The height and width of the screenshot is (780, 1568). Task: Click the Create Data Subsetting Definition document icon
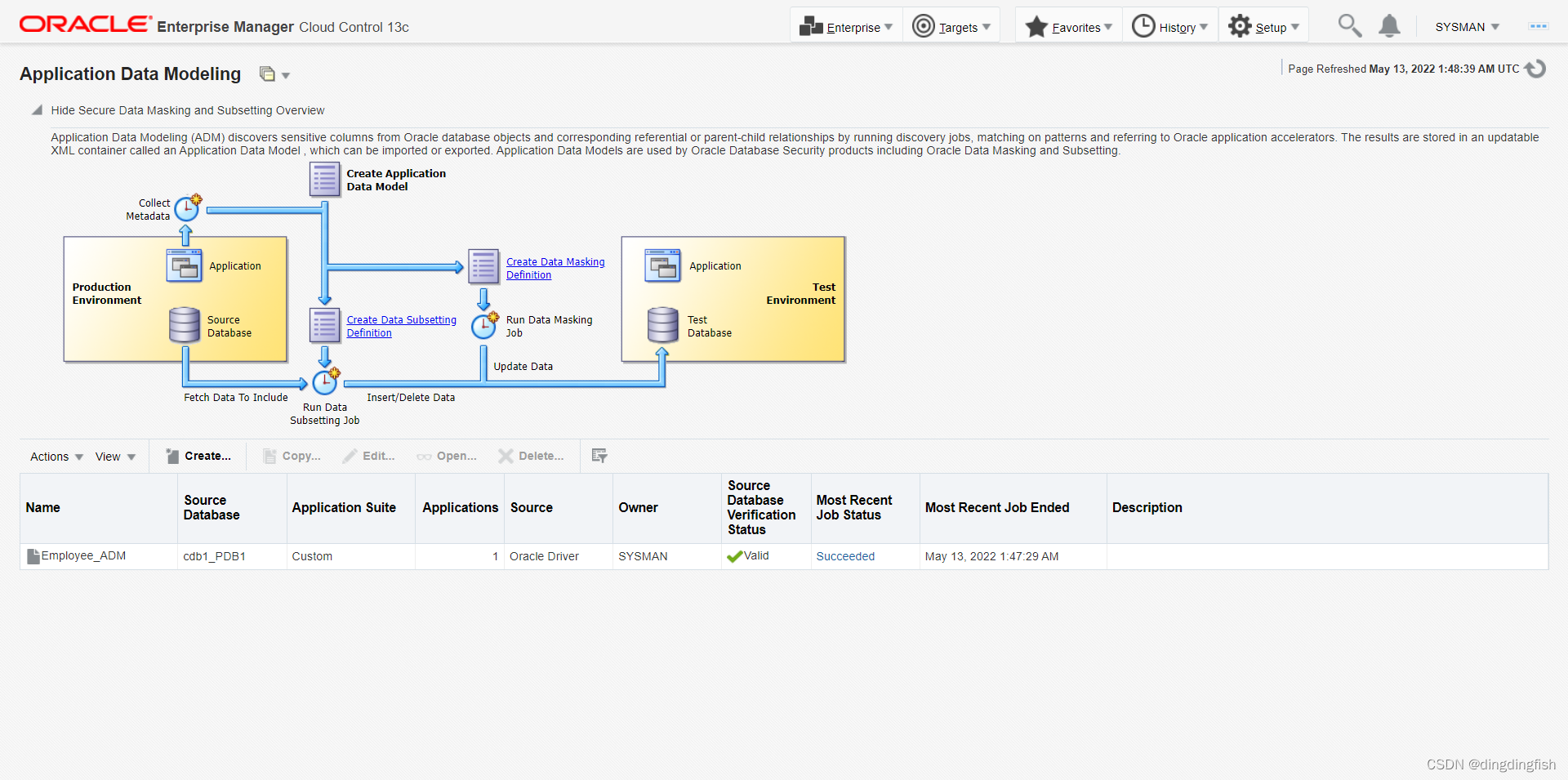pyautogui.click(x=324, y=325)
